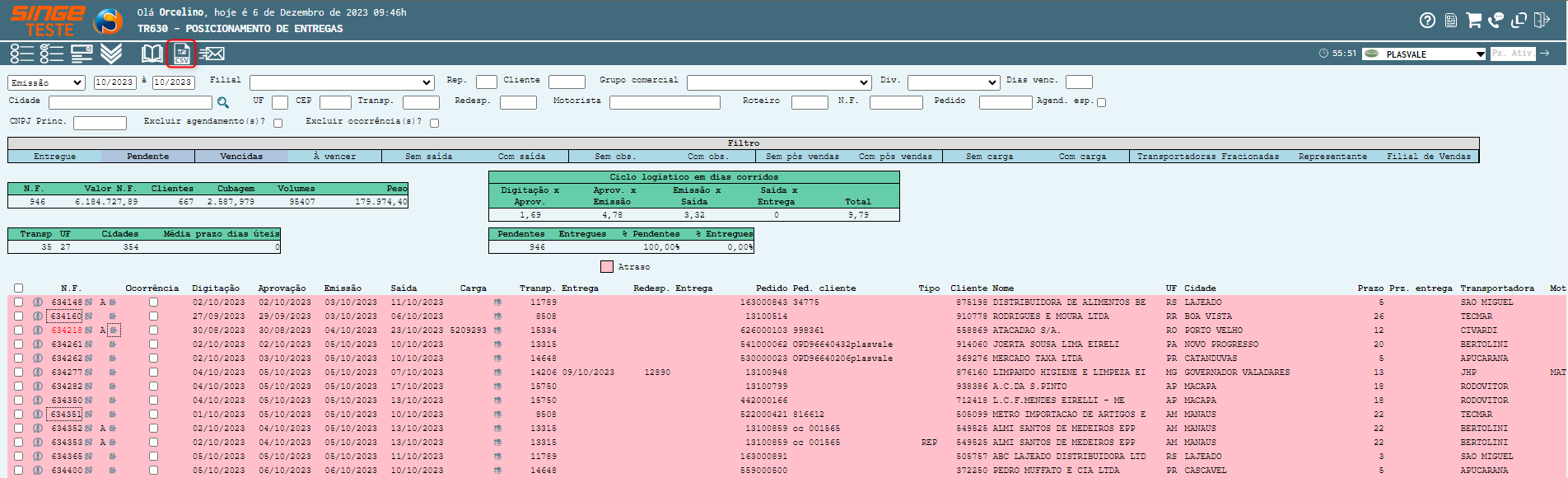Check the Excluir agendamento(s) checkbox
The height and width of the screenshot is (478, 1568).
coord(278,124)
